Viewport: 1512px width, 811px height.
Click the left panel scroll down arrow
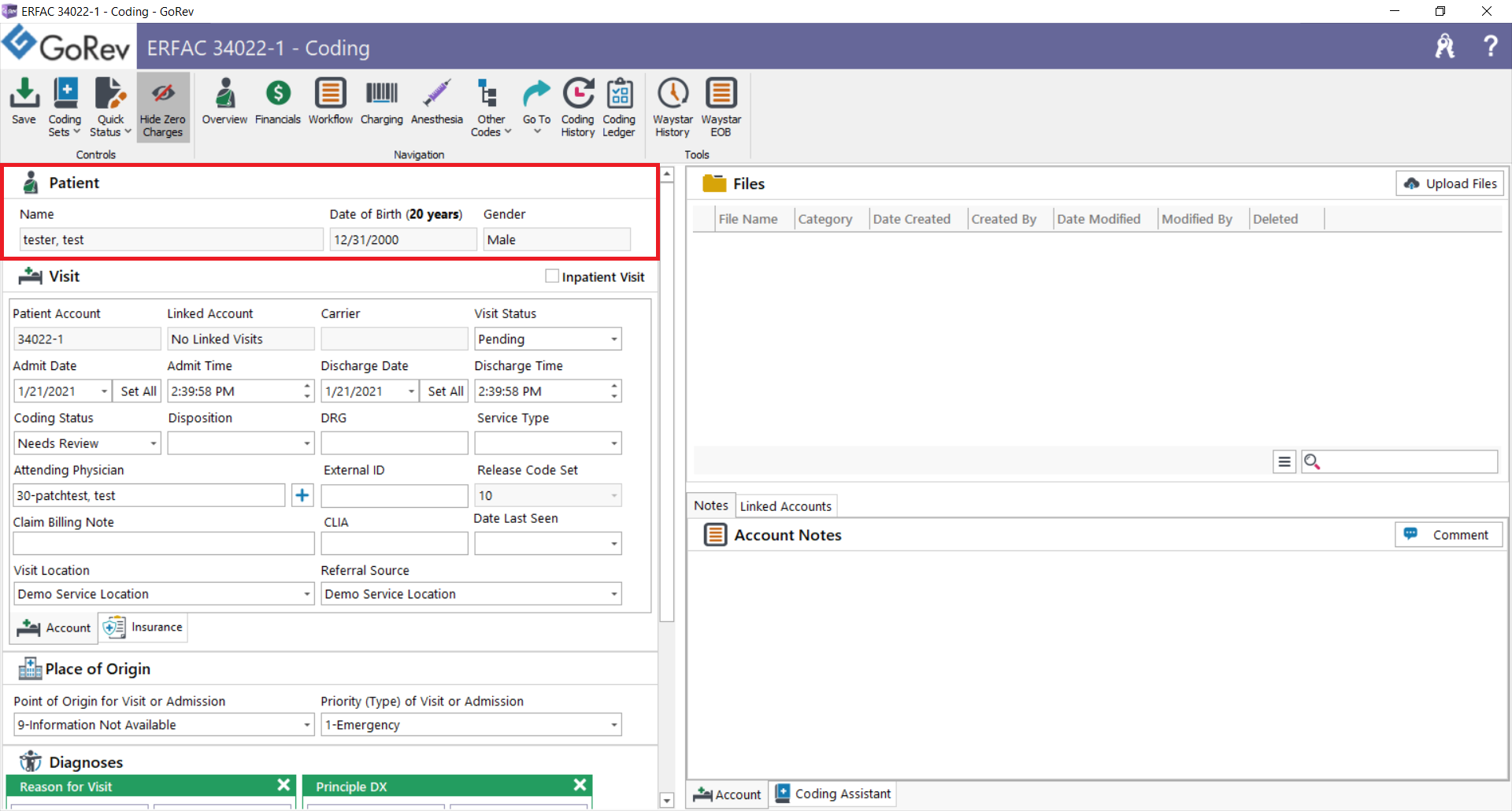tap(667, 800)
